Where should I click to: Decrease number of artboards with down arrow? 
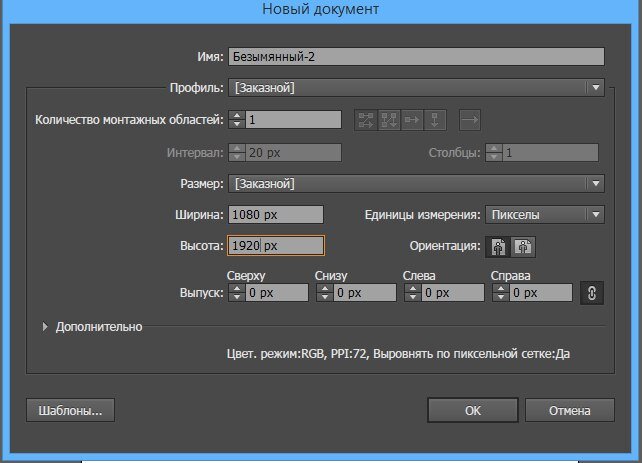(237, 124)
